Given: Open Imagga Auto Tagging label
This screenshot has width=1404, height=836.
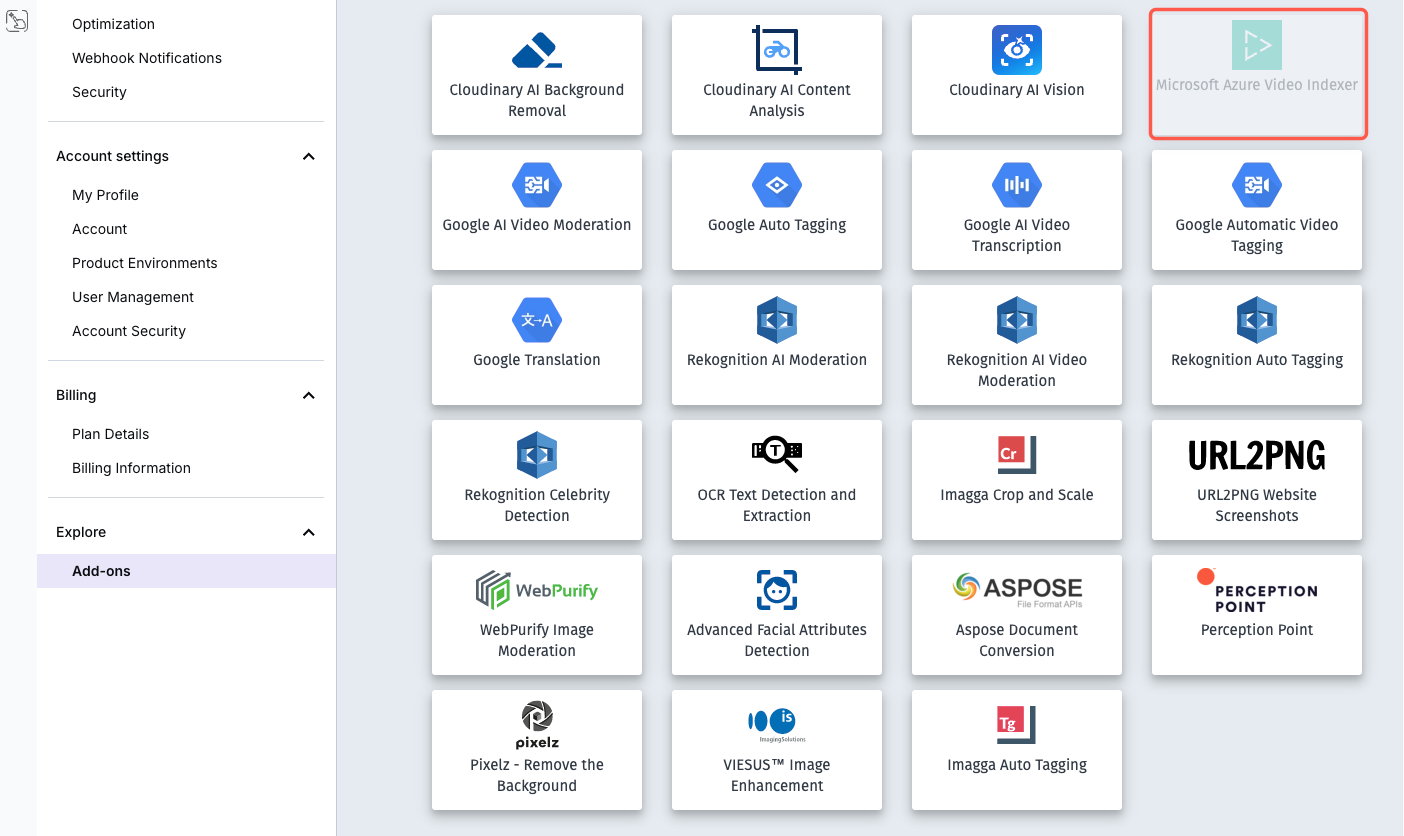Looking at the screenshot, I should (1017, 765).
